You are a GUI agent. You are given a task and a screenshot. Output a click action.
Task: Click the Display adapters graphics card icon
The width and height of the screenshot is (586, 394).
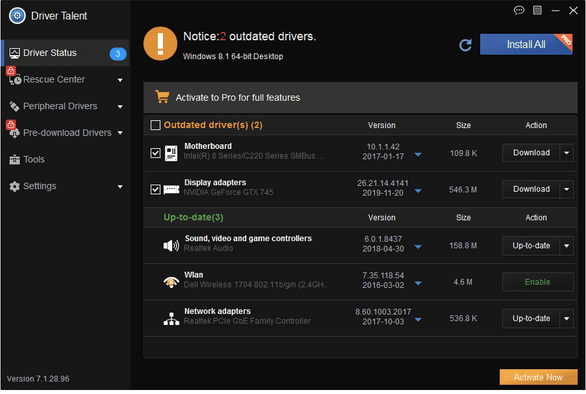click(172, 190)
